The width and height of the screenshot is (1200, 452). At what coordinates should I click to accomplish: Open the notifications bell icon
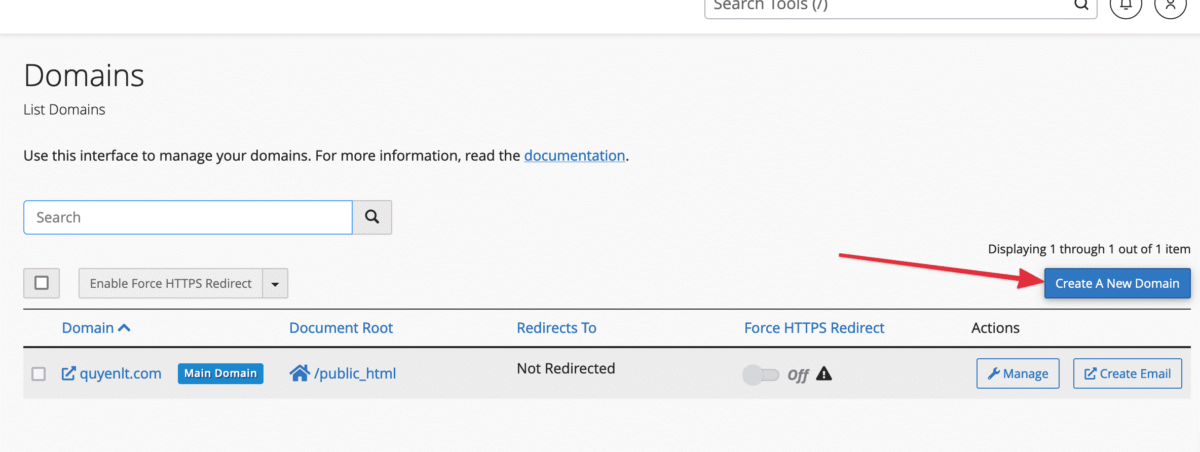(x=1127, y=5)
